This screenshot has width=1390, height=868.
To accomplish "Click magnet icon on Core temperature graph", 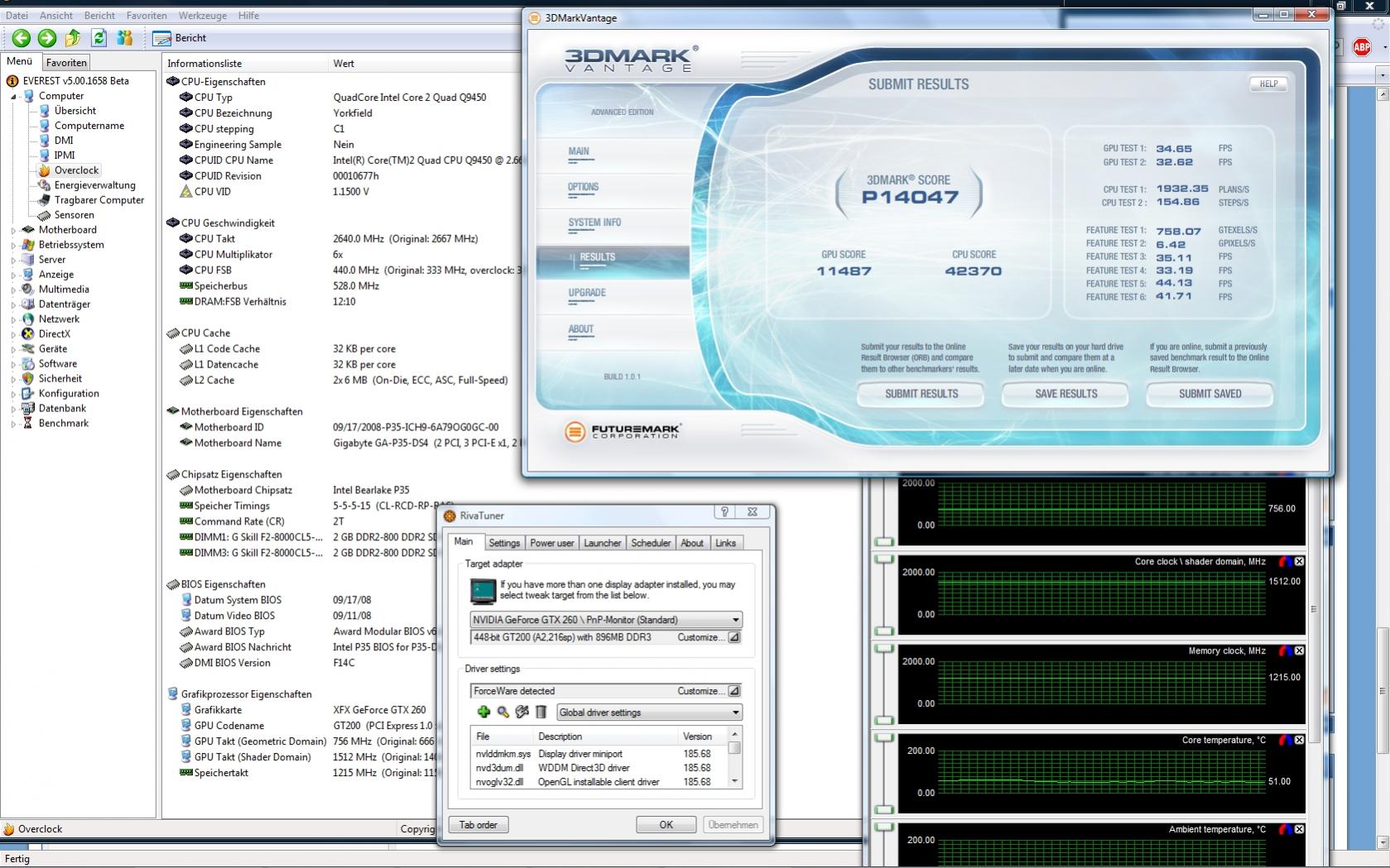I will click(1285, 741).
